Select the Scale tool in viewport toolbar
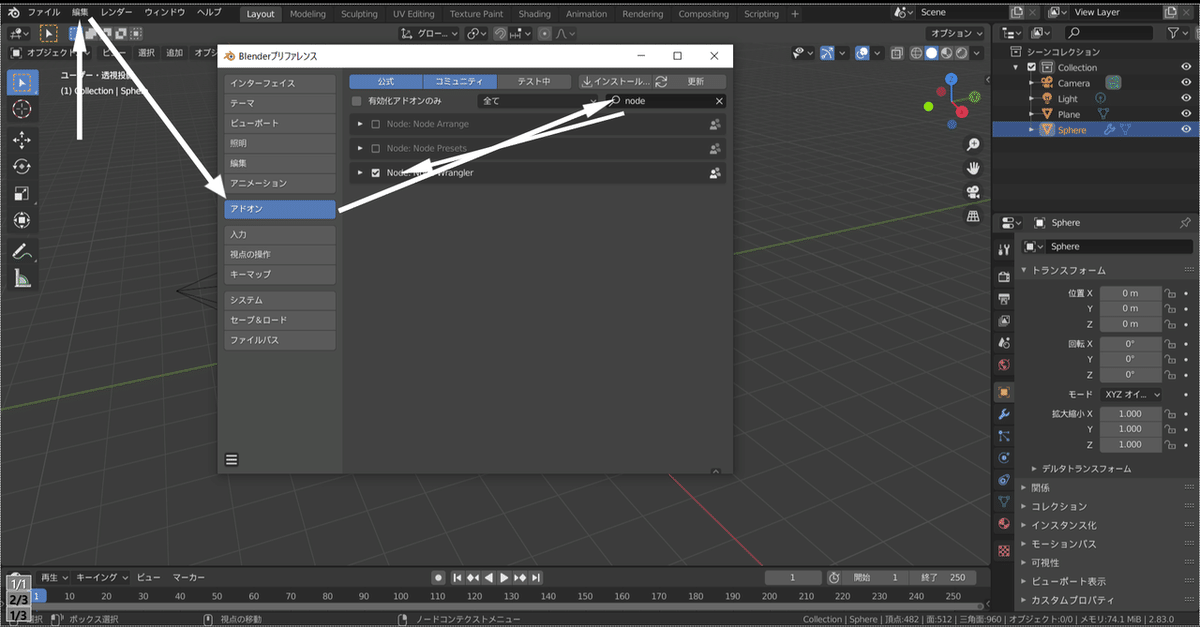Image resolution: width=1200 pixels, height=627 pixels. [21, 194]
